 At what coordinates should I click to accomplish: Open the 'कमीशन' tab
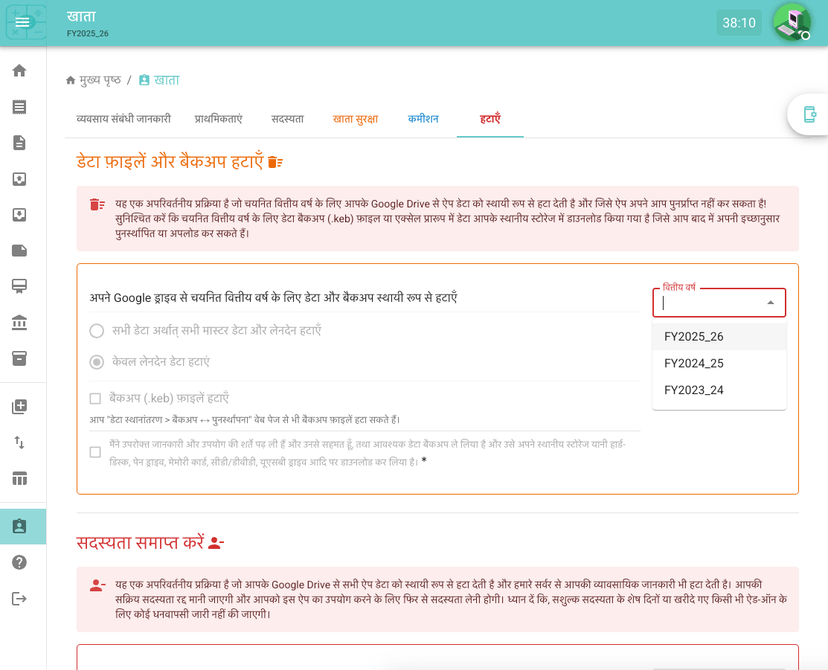[x=423, y=119]
